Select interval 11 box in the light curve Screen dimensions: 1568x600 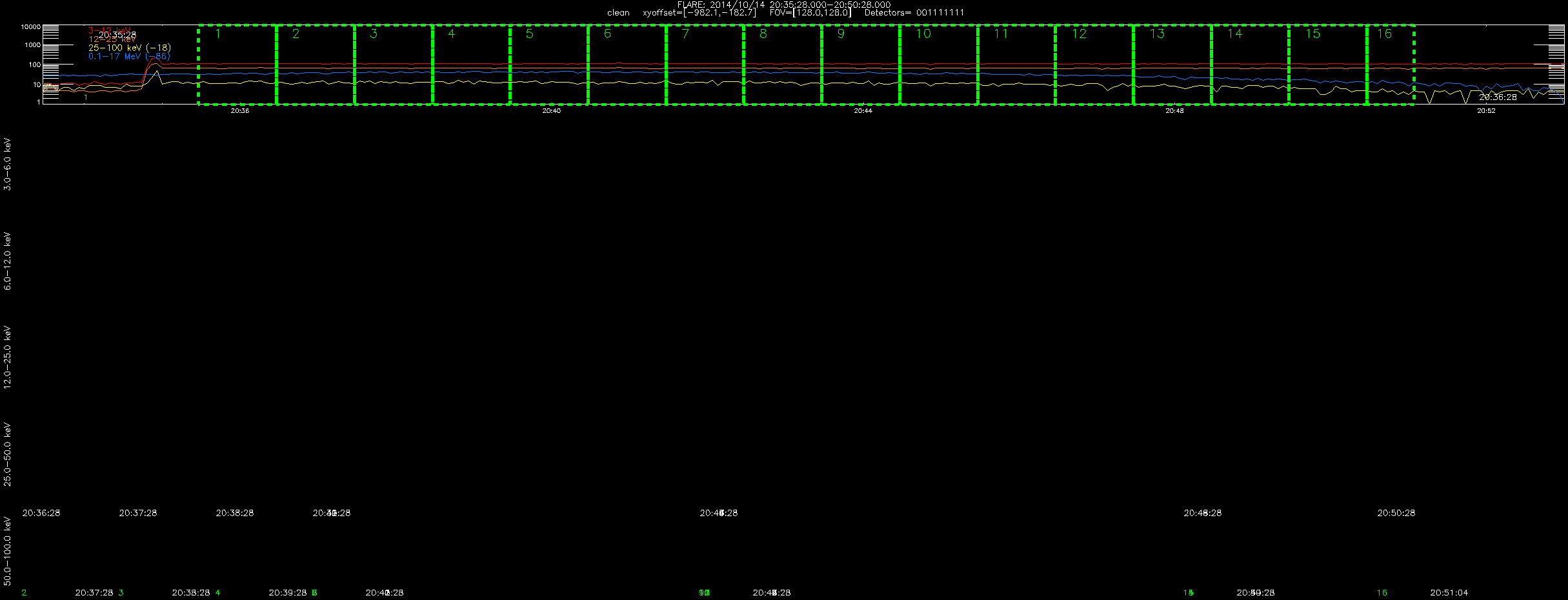coord(1016,65)
